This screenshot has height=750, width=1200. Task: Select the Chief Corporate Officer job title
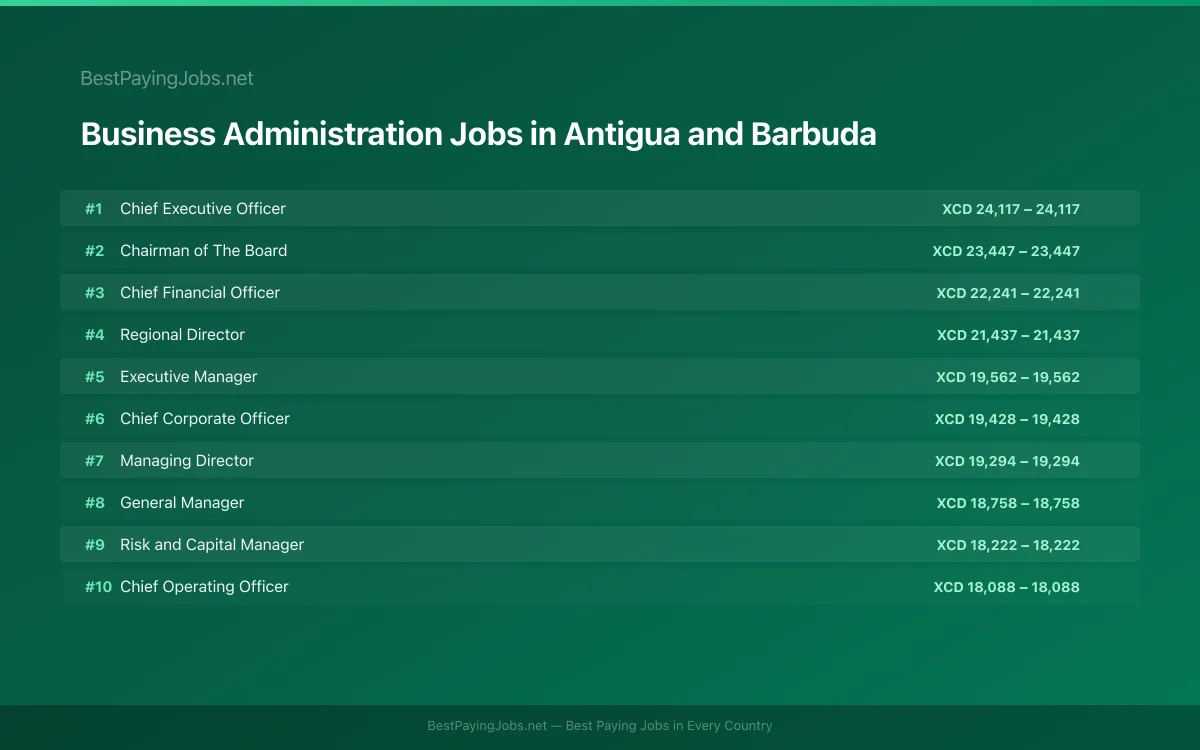[x=205, y=418]
